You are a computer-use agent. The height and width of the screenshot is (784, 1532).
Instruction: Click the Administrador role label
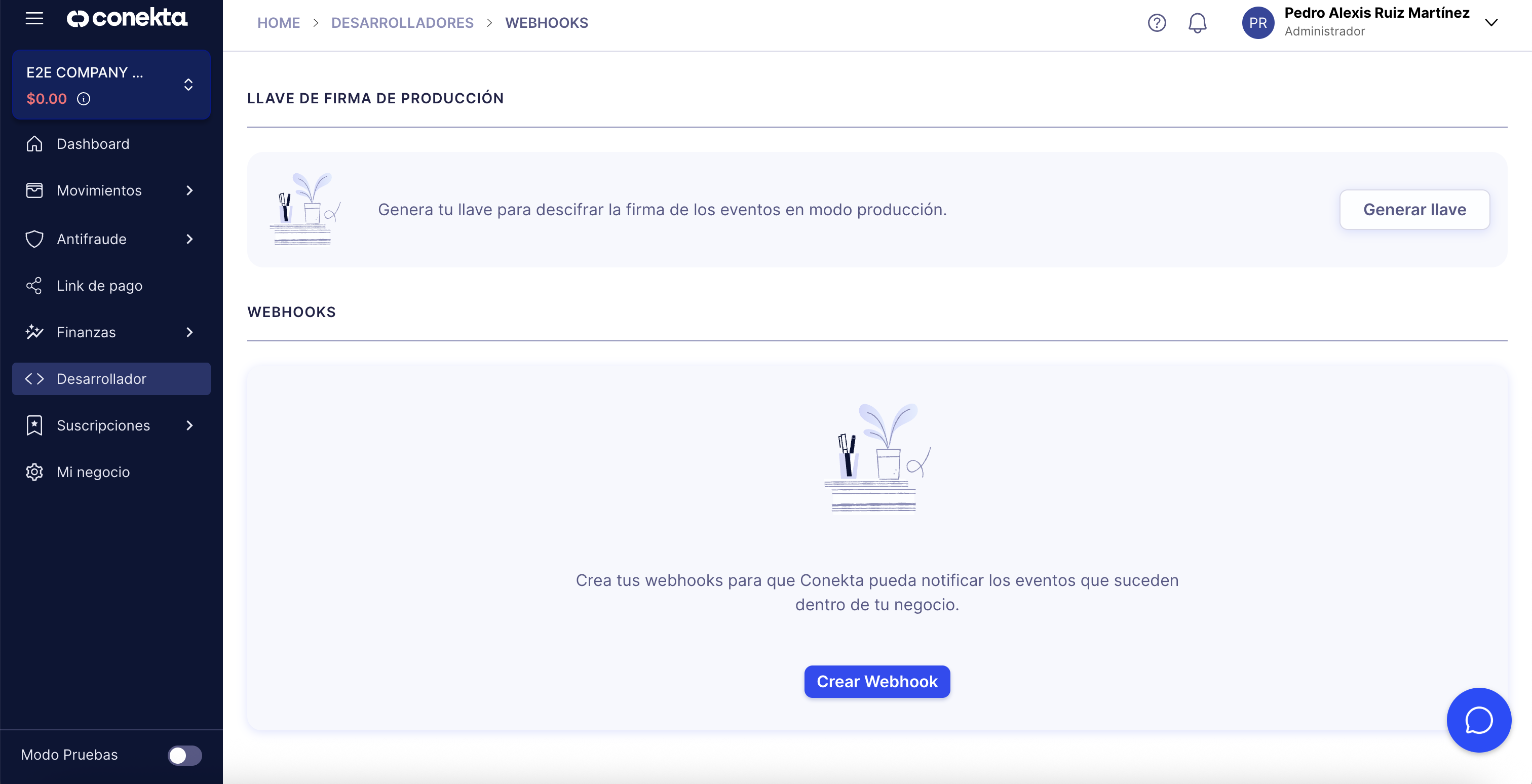pyautogui.click(x=1324, y=31)
